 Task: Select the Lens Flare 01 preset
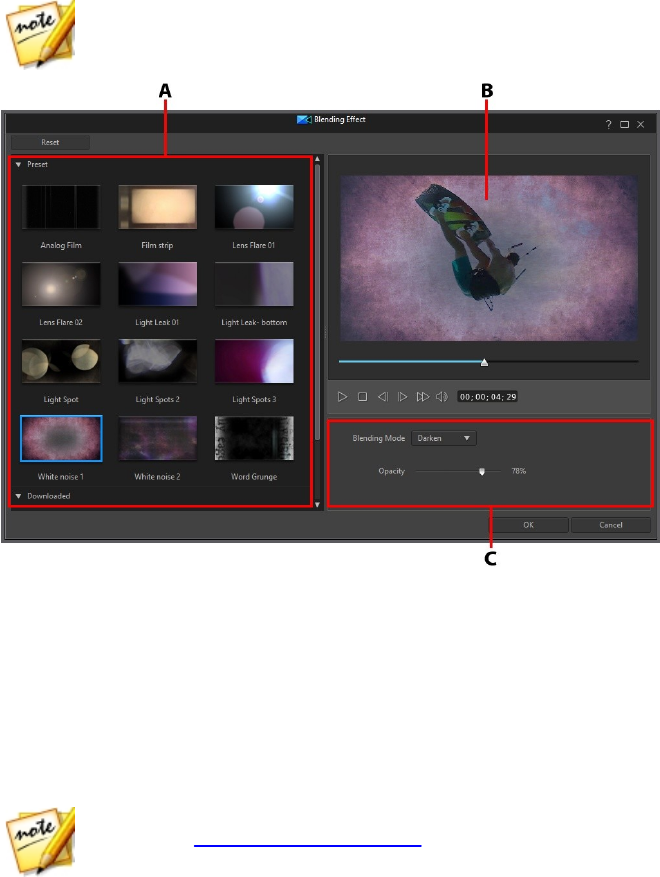(254, 207)
